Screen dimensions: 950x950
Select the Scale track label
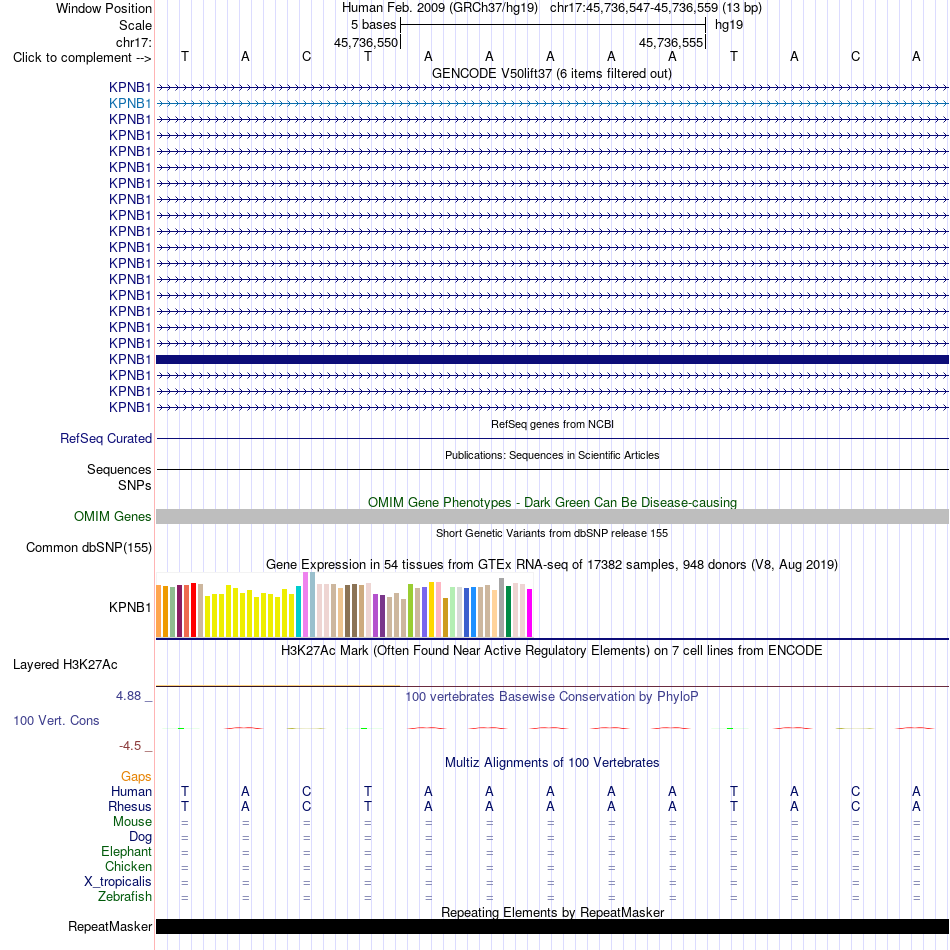tap(135, 25)
